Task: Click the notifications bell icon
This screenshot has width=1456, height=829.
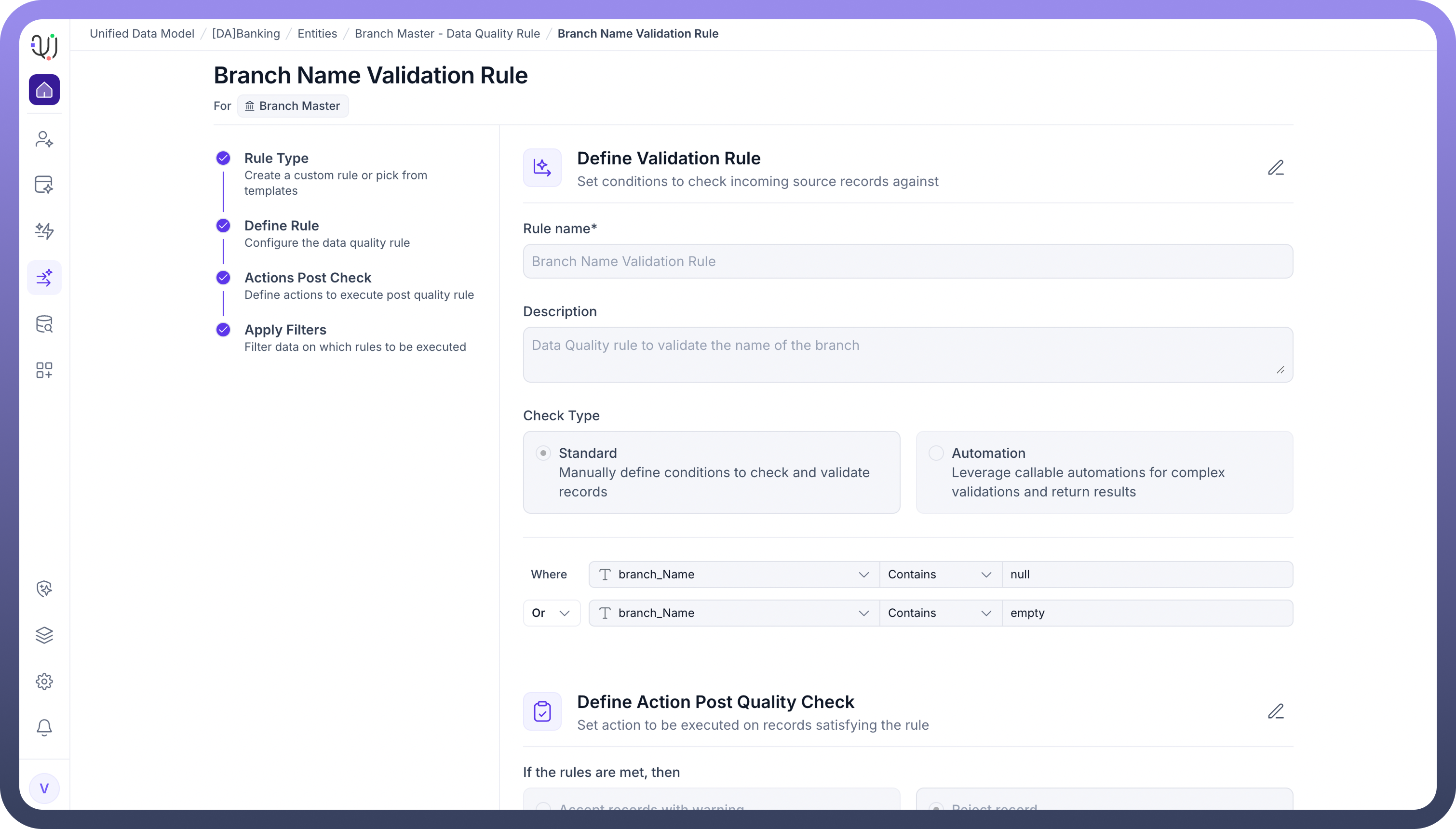Action: (44, 728)
